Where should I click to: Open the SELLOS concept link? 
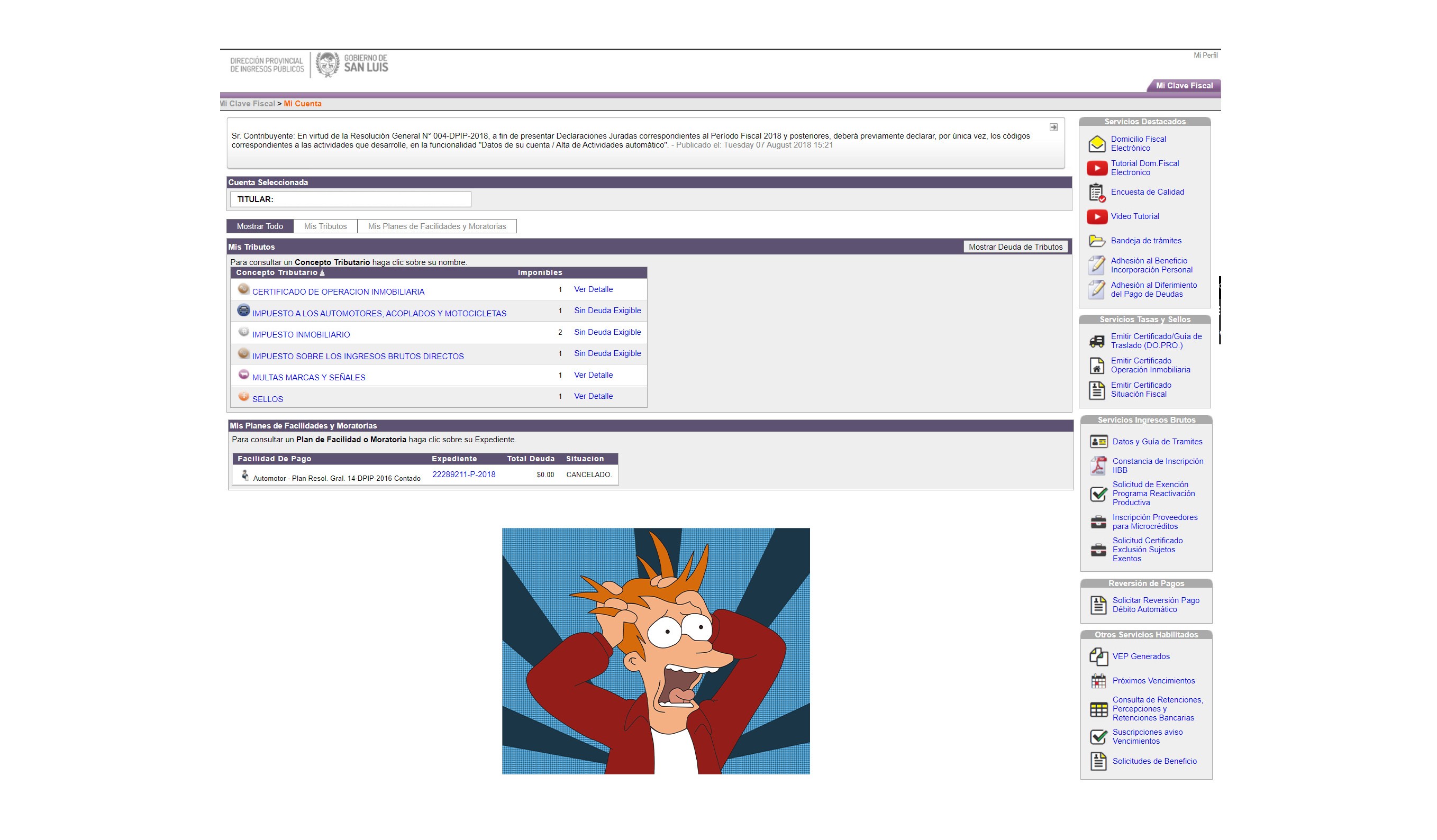[267, 399]
